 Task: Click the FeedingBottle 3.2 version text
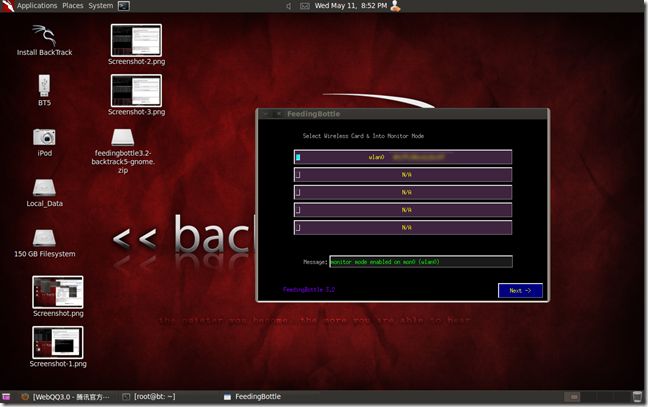tap(309, 289)
